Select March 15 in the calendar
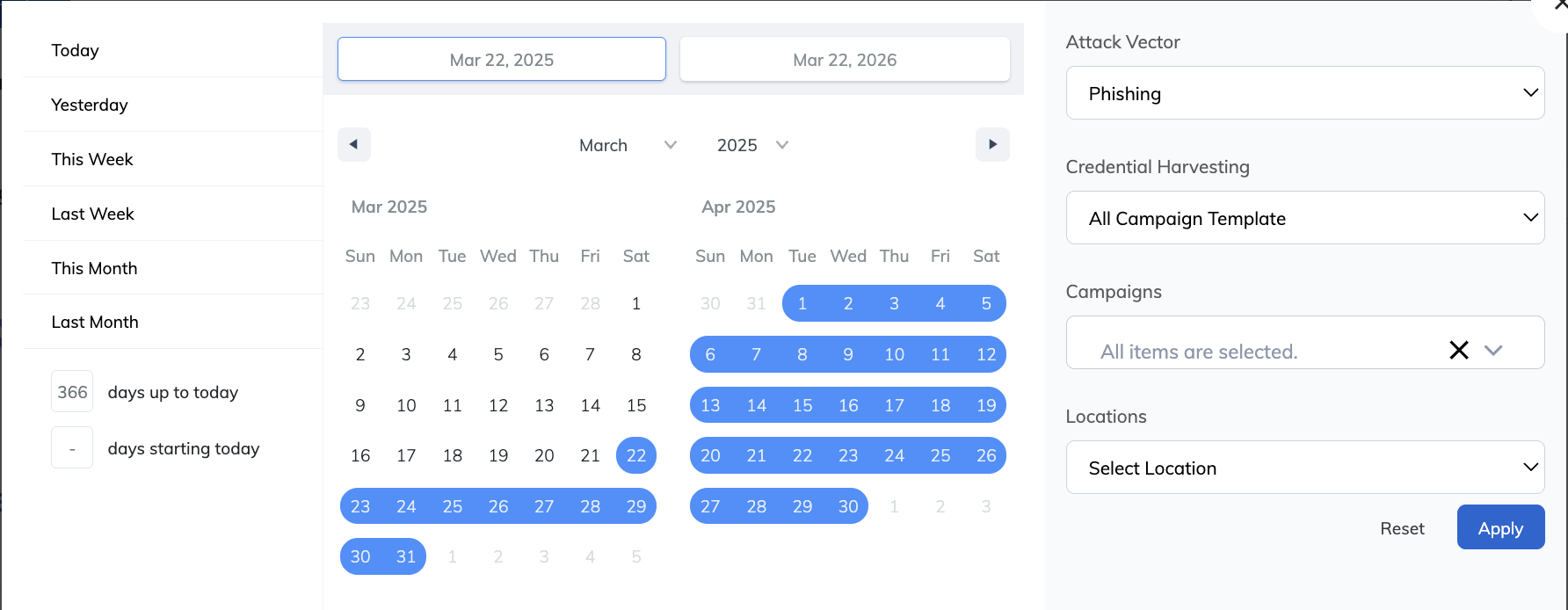Viewport: 1568px width, 610px height. point(636,405)
